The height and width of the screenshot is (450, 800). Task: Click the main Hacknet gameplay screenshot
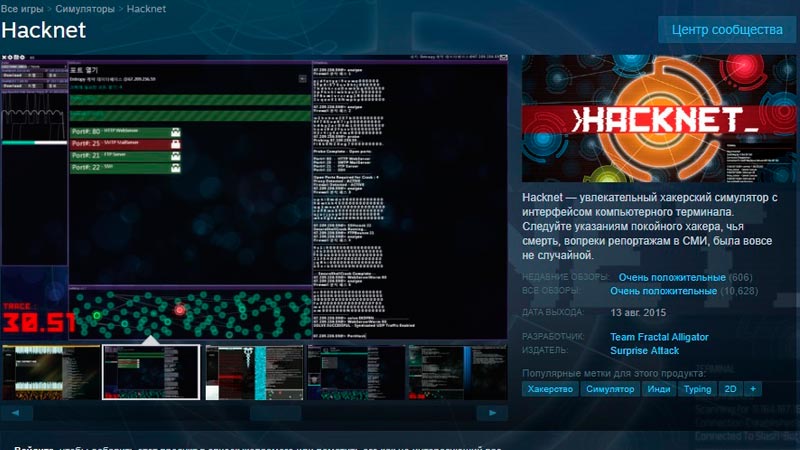(x=254, y=197)
